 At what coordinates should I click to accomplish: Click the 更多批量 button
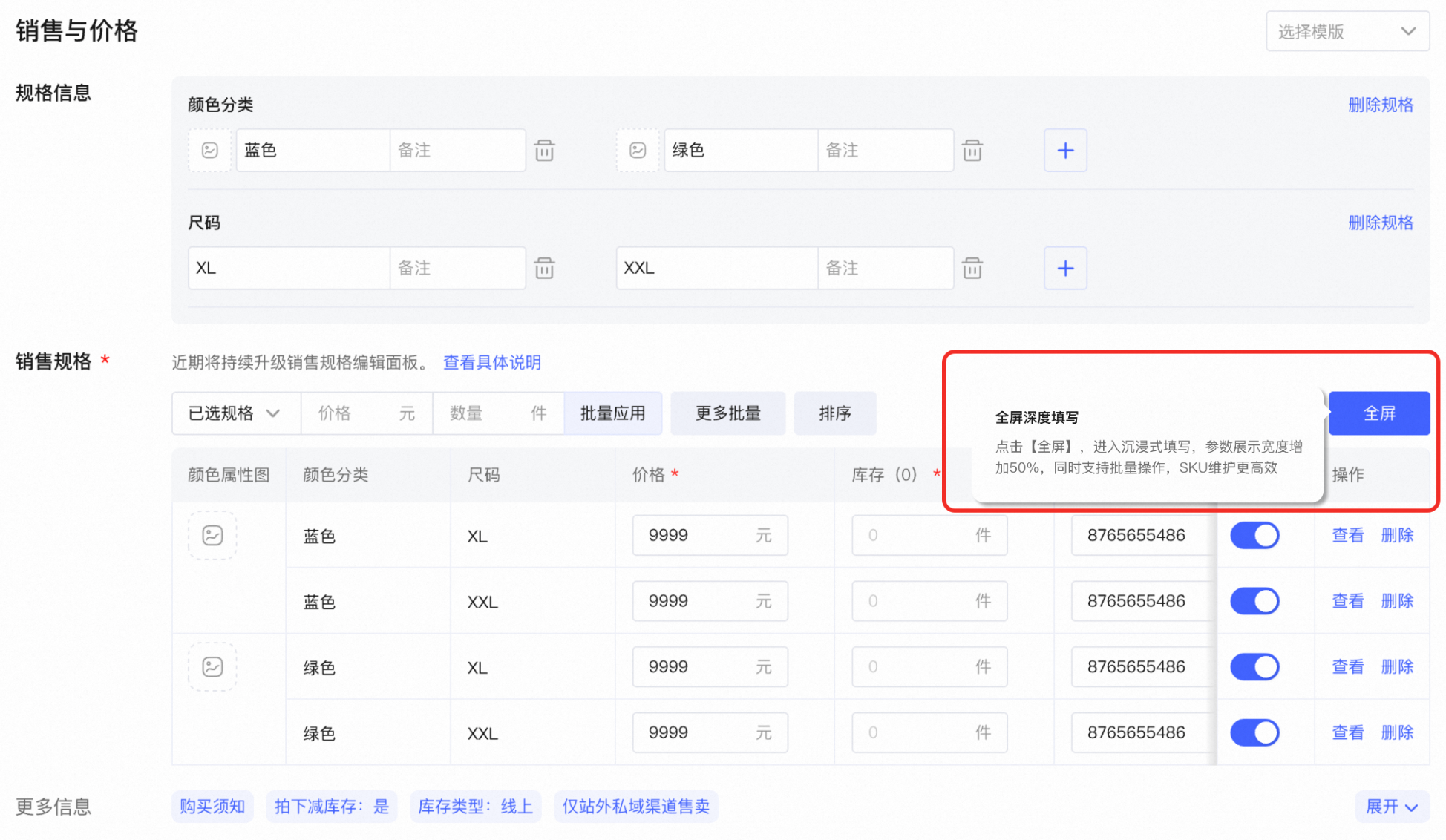pyautogui.click(x=728, y=413)
